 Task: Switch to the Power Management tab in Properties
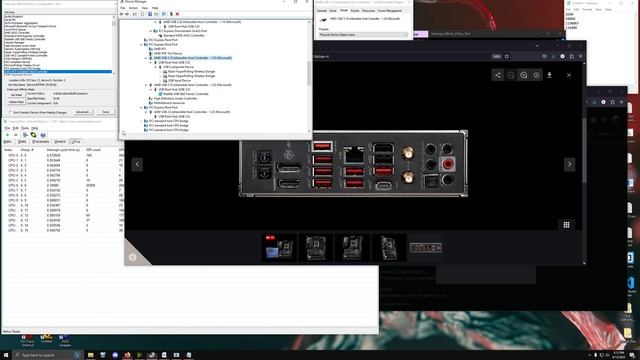click(x=389, y=11)
